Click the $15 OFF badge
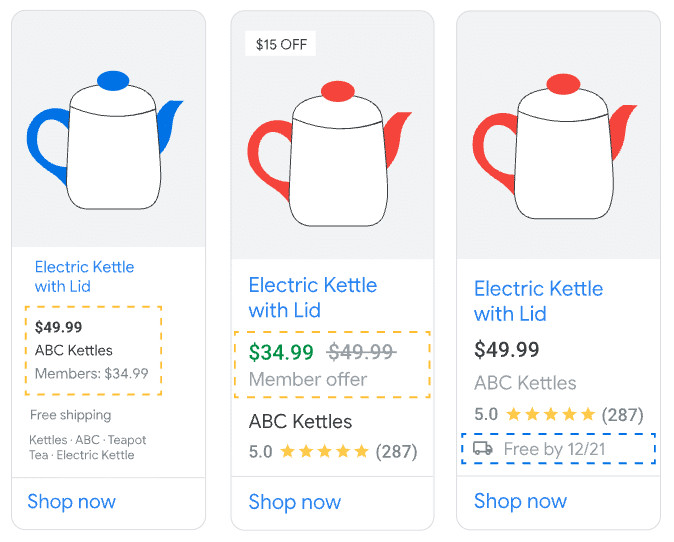This screenshot has width=674, height=542. (x=281, y=44)
